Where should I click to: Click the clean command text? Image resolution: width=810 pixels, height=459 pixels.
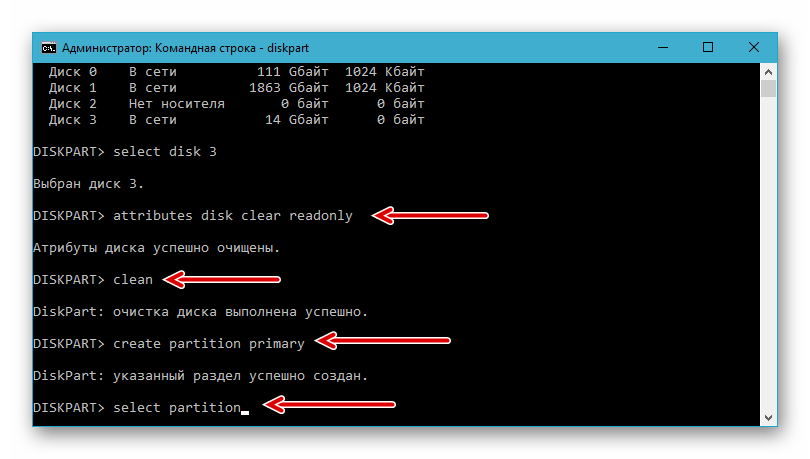tap(133, 280)
